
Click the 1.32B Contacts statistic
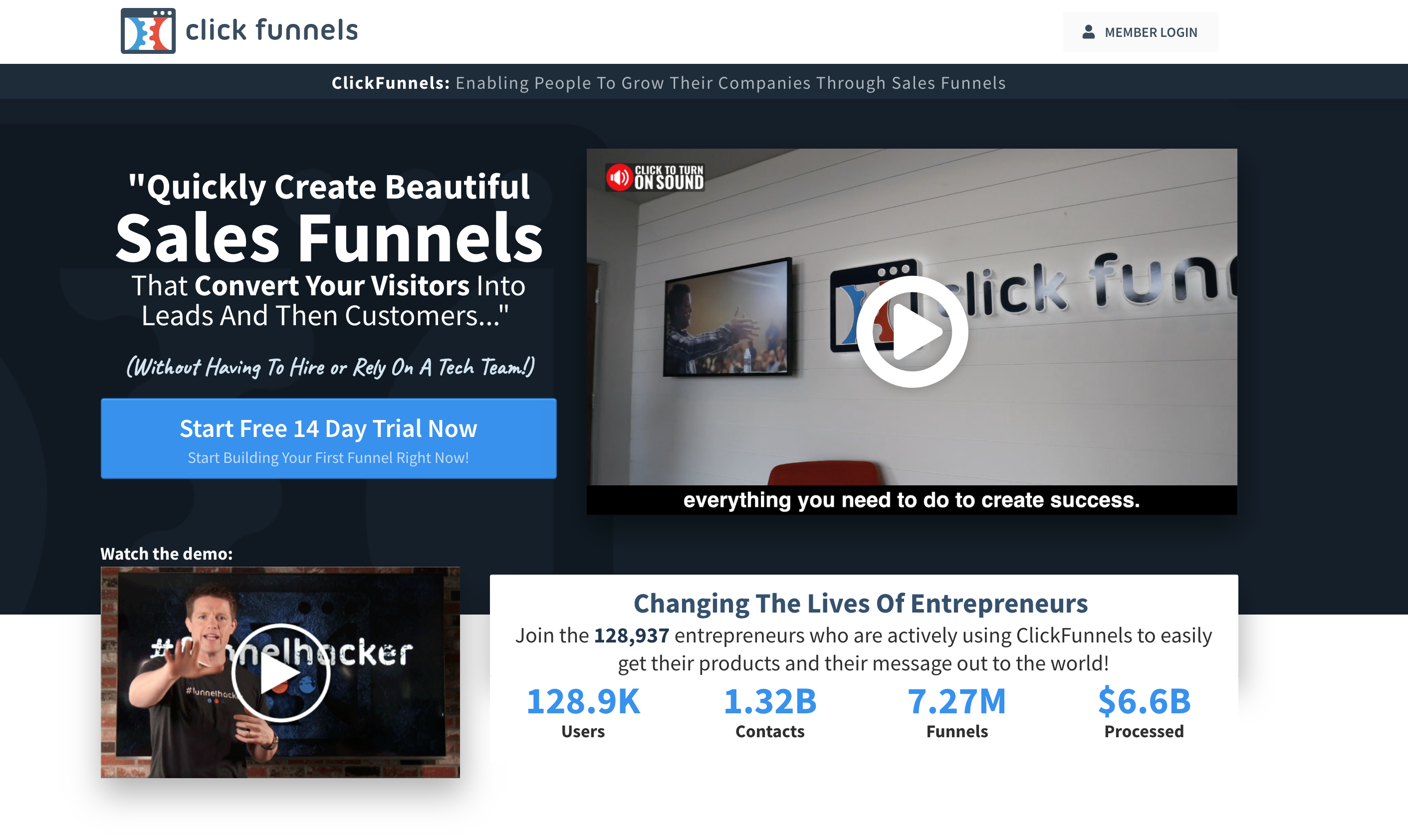(770, 712)
